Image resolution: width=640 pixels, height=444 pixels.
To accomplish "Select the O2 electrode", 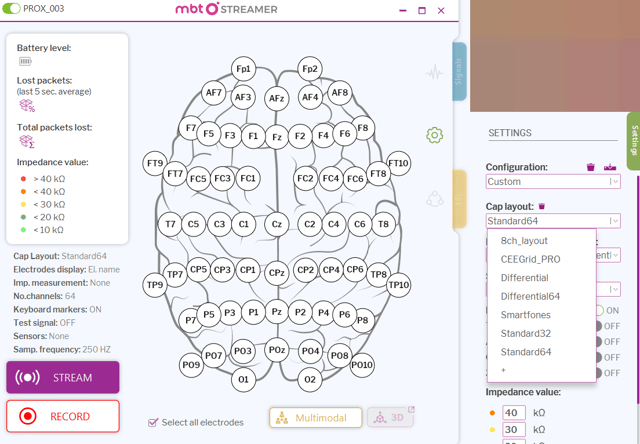I will [310, 380].
